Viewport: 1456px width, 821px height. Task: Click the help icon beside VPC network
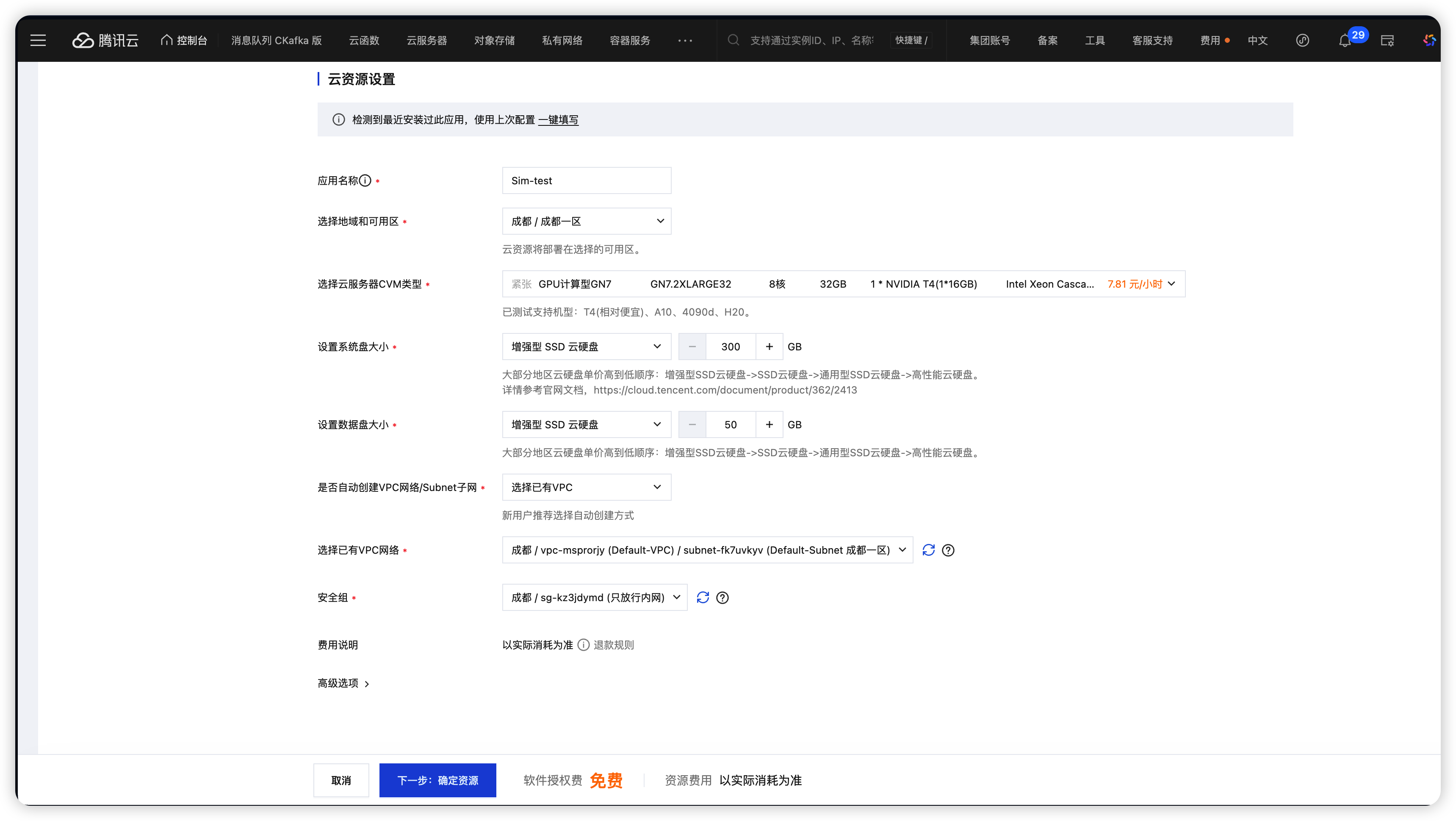(948, 550)
